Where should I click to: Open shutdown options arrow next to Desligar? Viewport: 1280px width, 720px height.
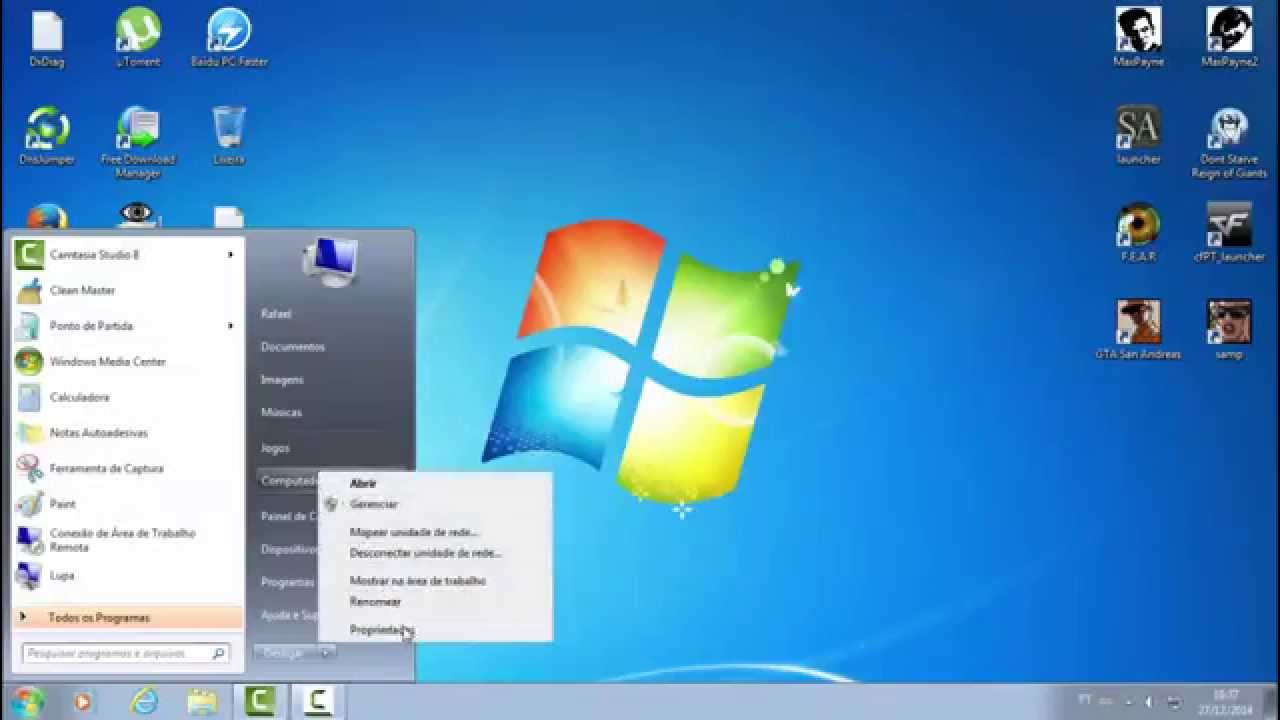[325, 653]
